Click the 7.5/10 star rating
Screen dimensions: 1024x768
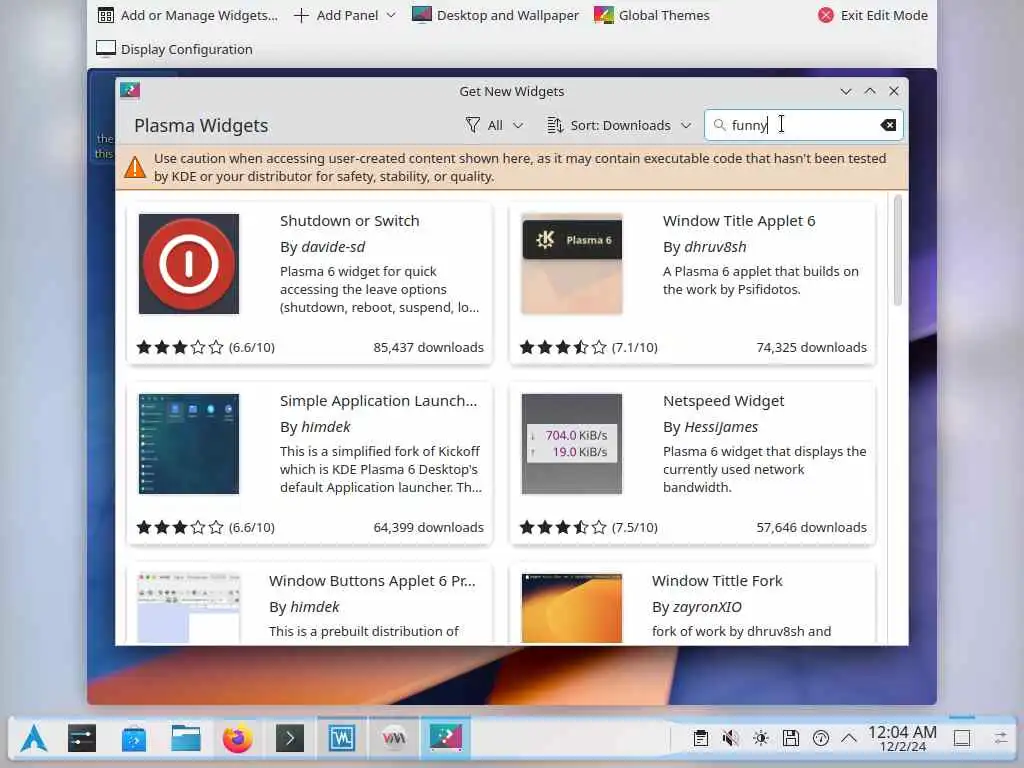[x=588, y=528]
